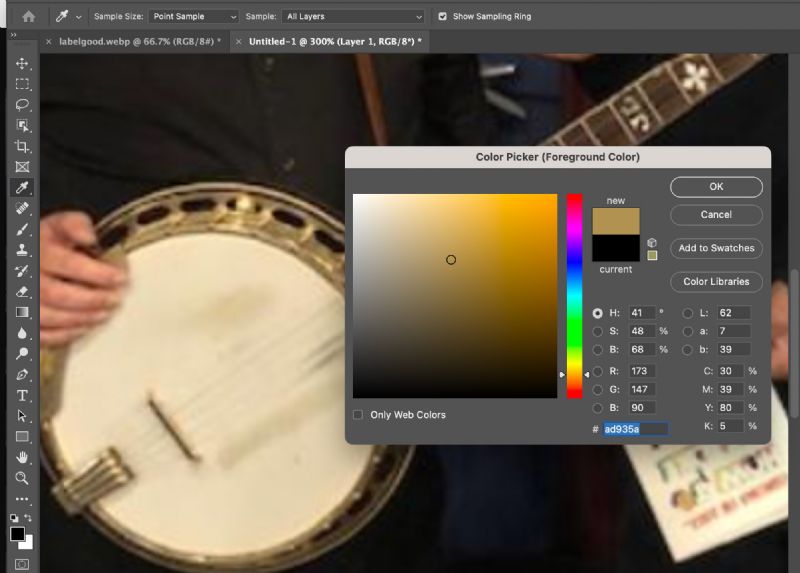The width and height of the screenshot is (800, 573).
Task: Confirm color with OK button
Action: click(x=716, y=187)
